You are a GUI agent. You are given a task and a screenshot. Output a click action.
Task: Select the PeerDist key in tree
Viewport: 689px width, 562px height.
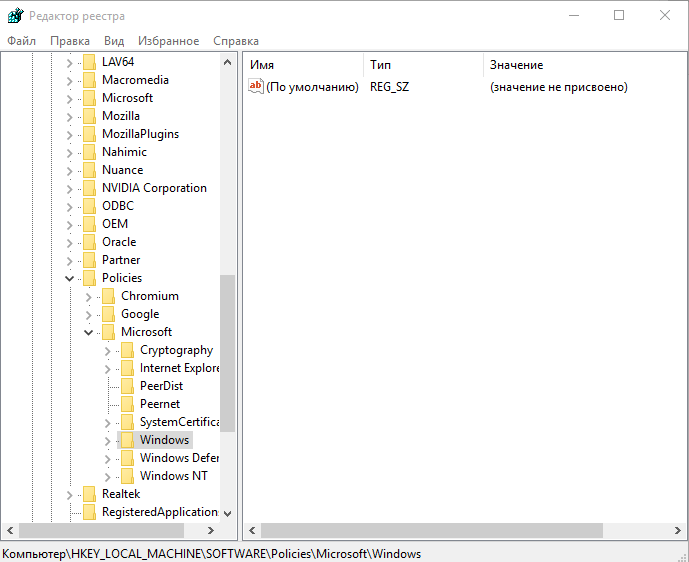pos(161,386)
